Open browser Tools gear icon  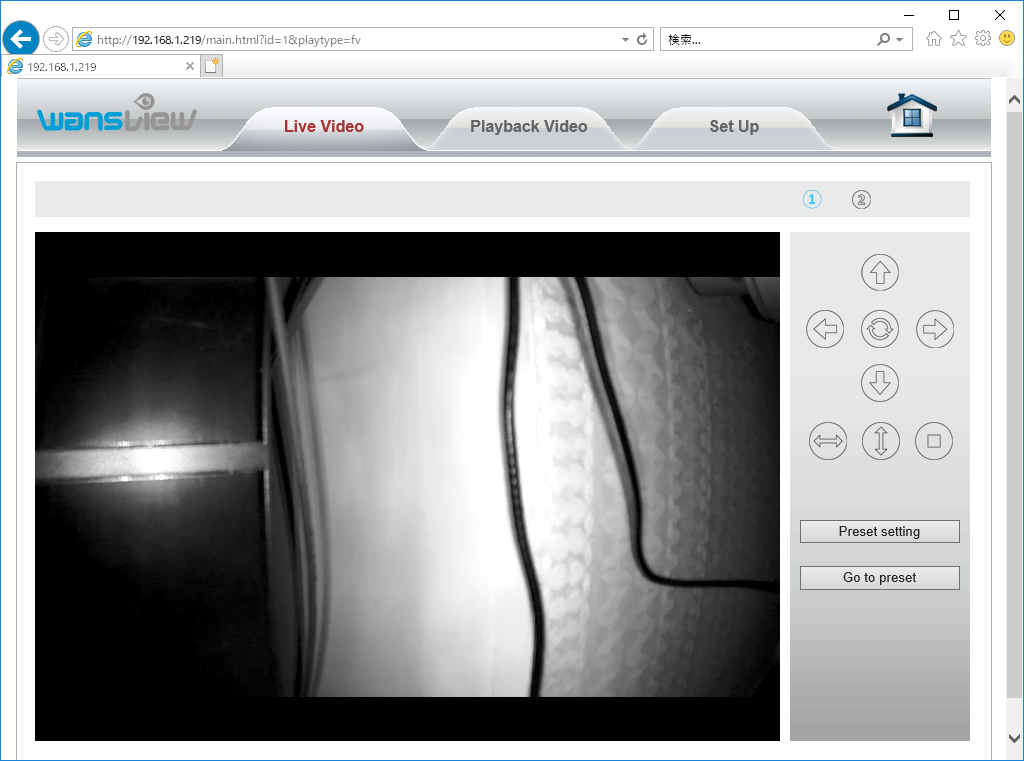click(983, 39)
